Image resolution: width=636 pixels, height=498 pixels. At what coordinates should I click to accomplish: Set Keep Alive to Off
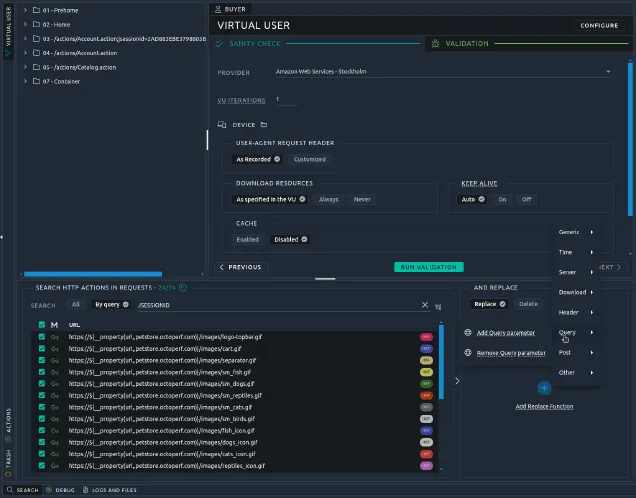[x=526, y=200]
